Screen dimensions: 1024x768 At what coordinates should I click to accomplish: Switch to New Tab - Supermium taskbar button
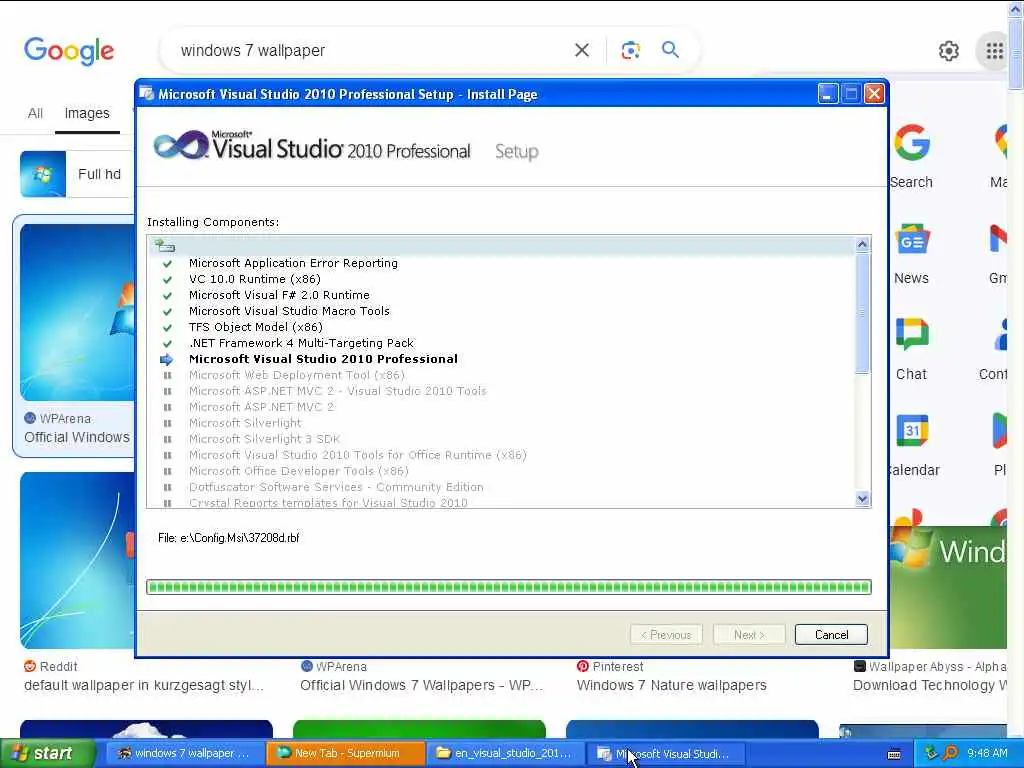(x=346, y=753)
